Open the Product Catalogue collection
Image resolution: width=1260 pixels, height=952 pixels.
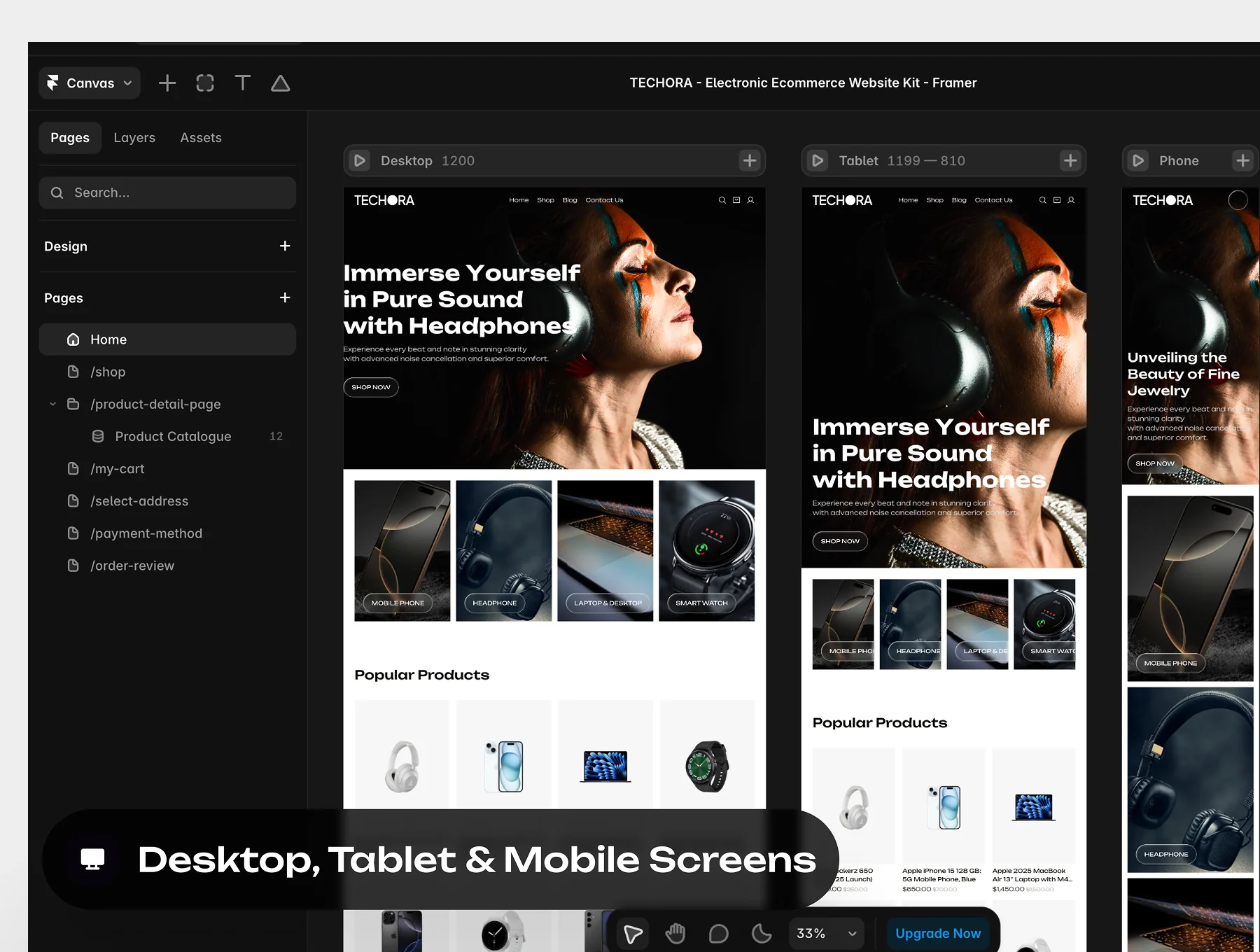pyautogui.click(x=167, y=436)
